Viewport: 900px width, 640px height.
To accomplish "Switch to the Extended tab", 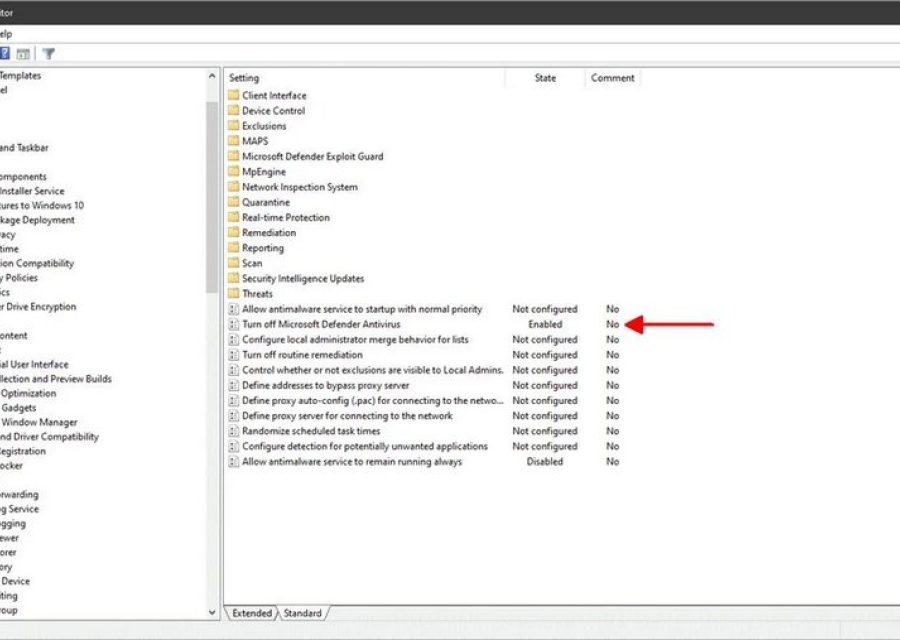I will point(250,613).
